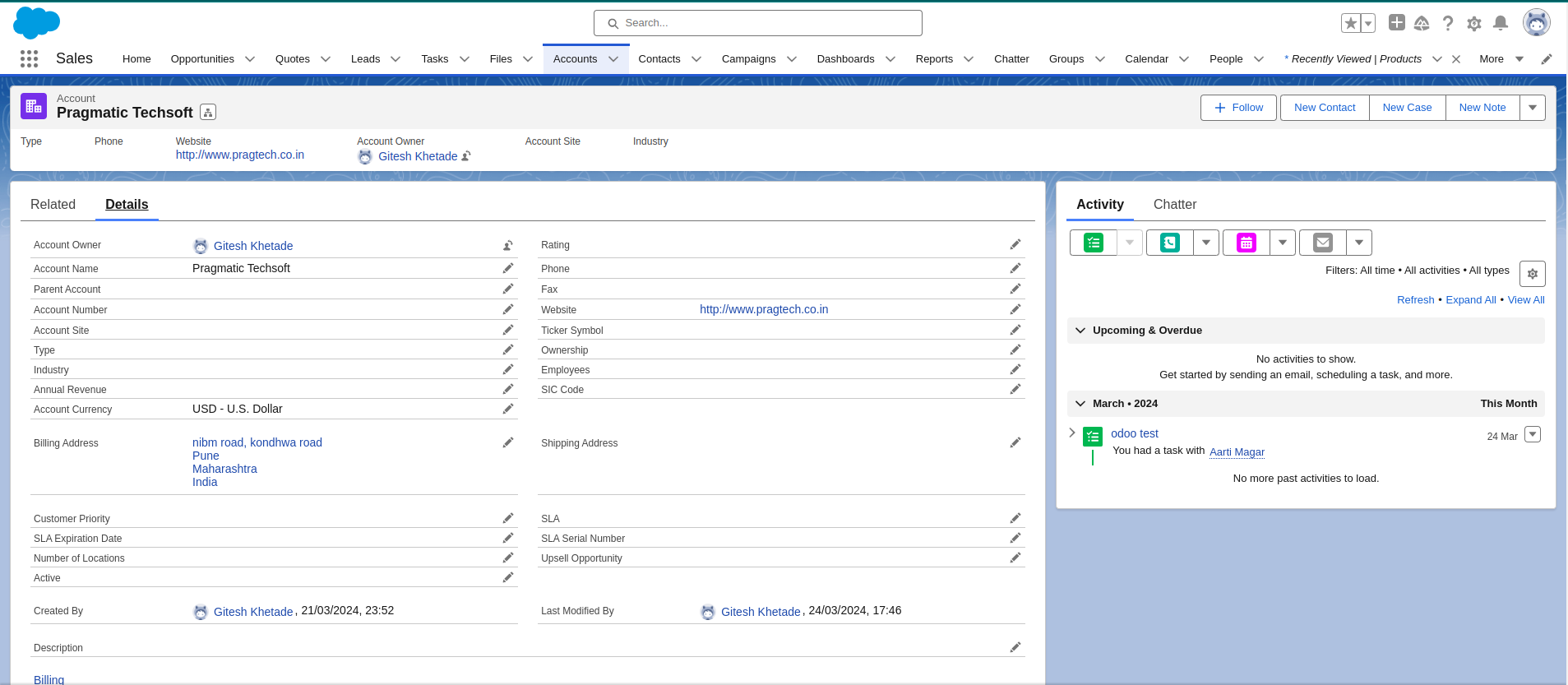The width and height of the screenshot is (1568, 685).
Task: Open the Global Actions plus icon
Action: 1396,22
